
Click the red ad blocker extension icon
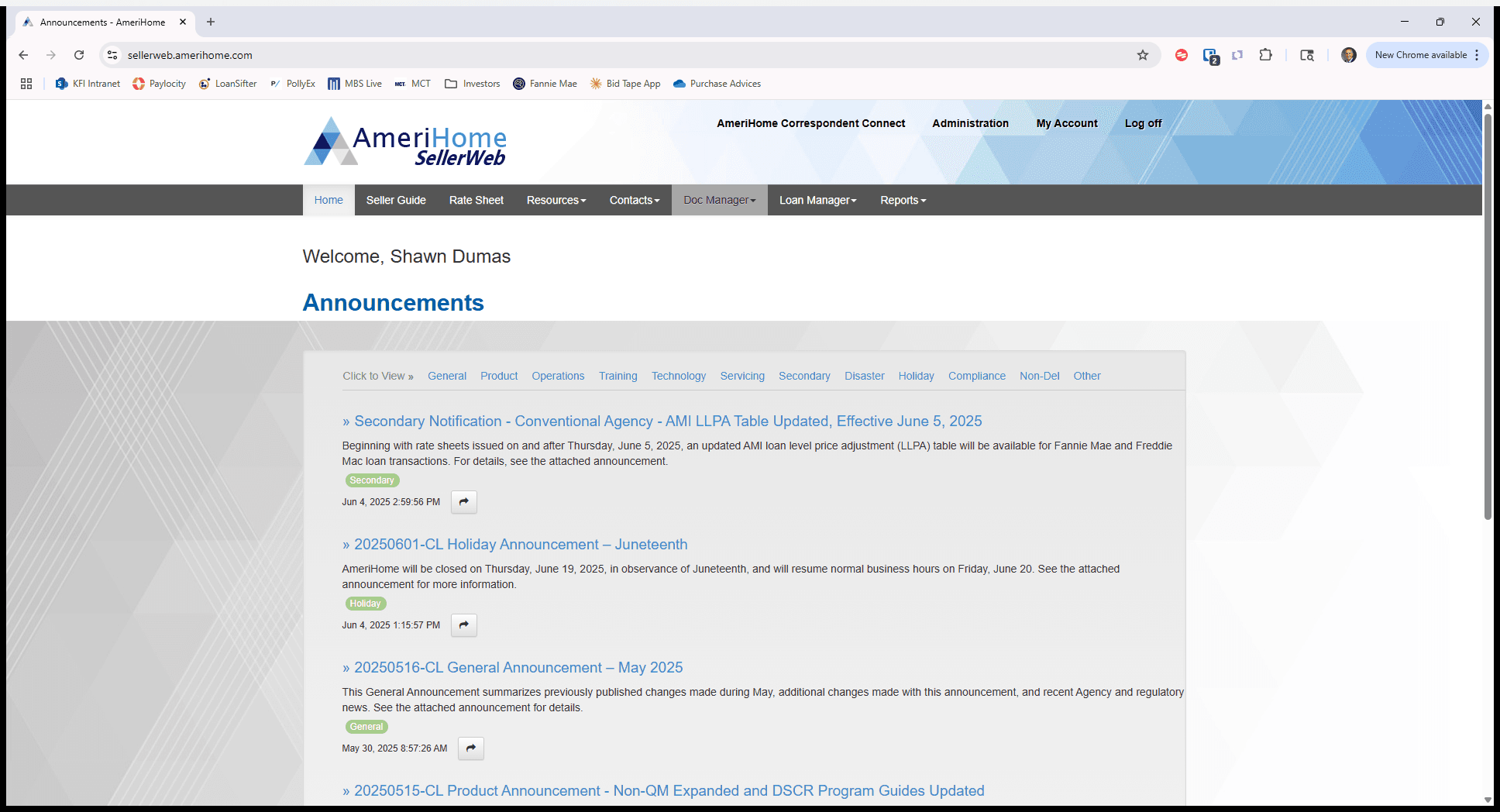[1182, 55]
